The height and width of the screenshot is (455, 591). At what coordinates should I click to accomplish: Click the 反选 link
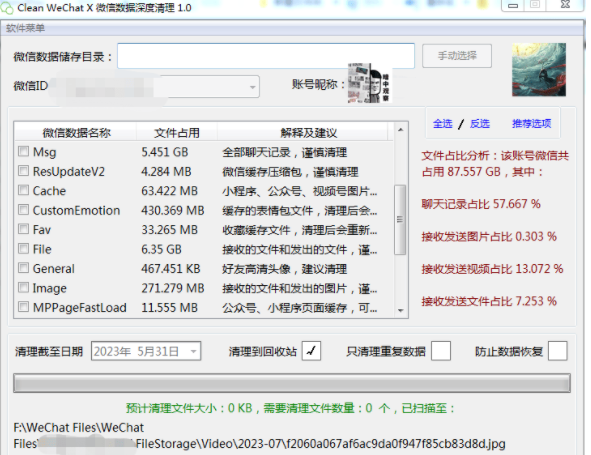480,124
